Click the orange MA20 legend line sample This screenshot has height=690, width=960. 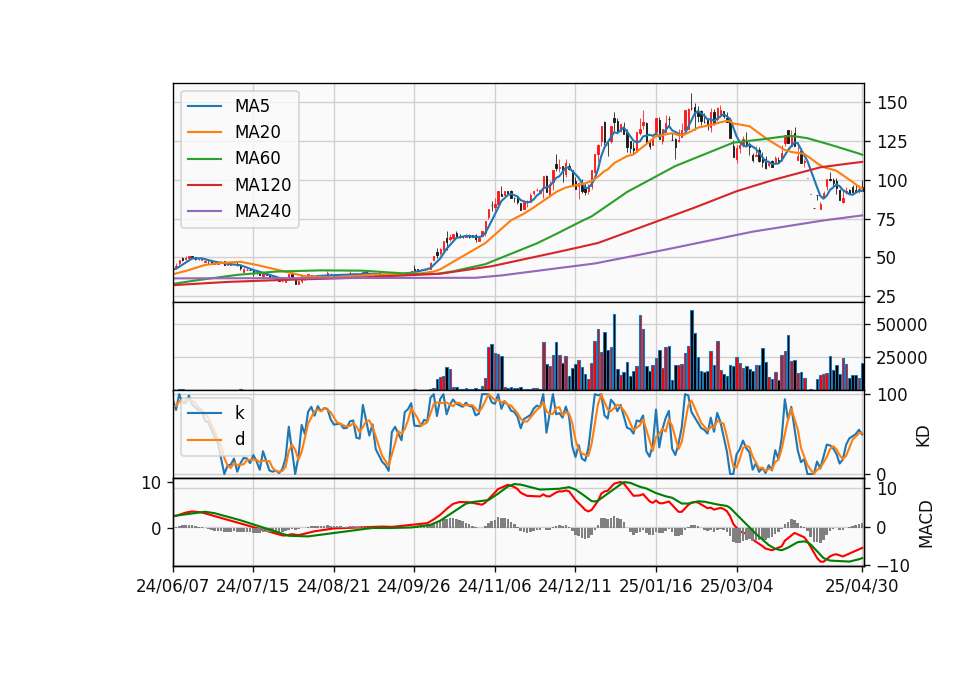click(204, 132)
